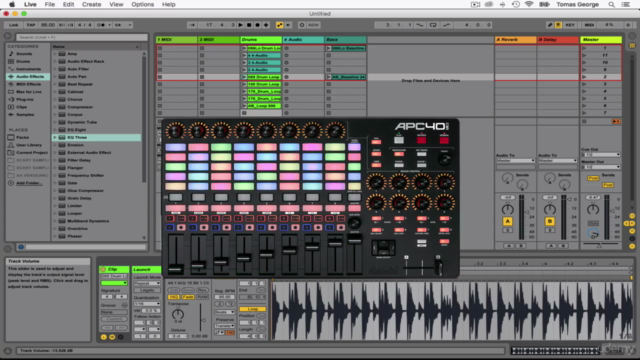Toggle the KEY map mode switch
This screenshot has width=640, height=360.
pos(570,25)
